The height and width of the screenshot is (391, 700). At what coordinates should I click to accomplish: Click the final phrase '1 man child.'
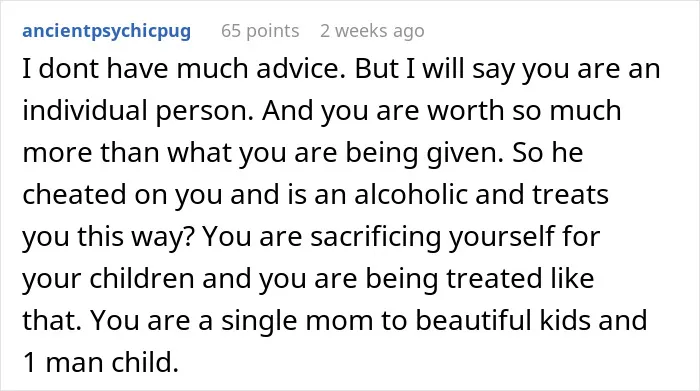pos(101,362)
